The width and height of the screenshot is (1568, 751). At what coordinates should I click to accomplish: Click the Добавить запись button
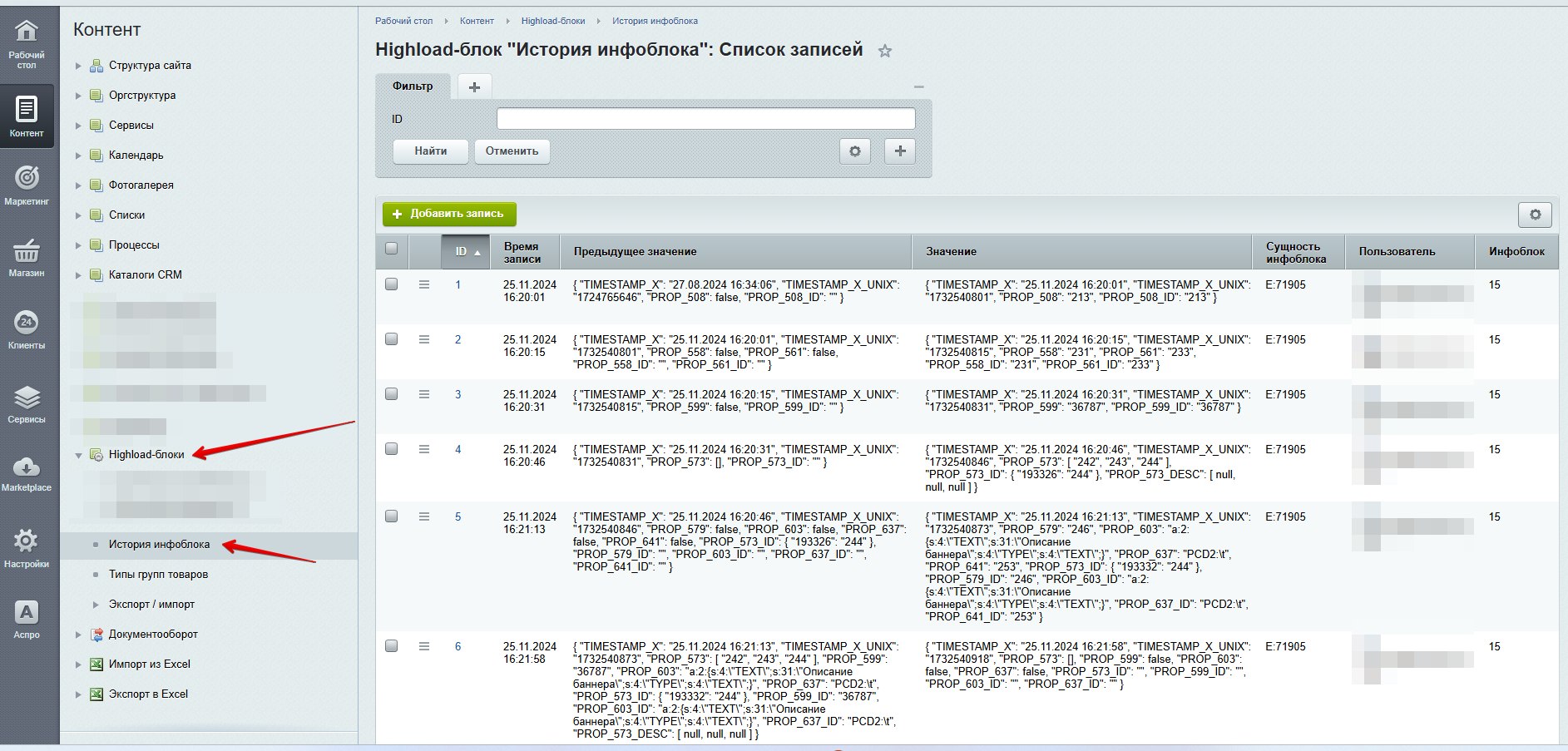coord(449,214)
